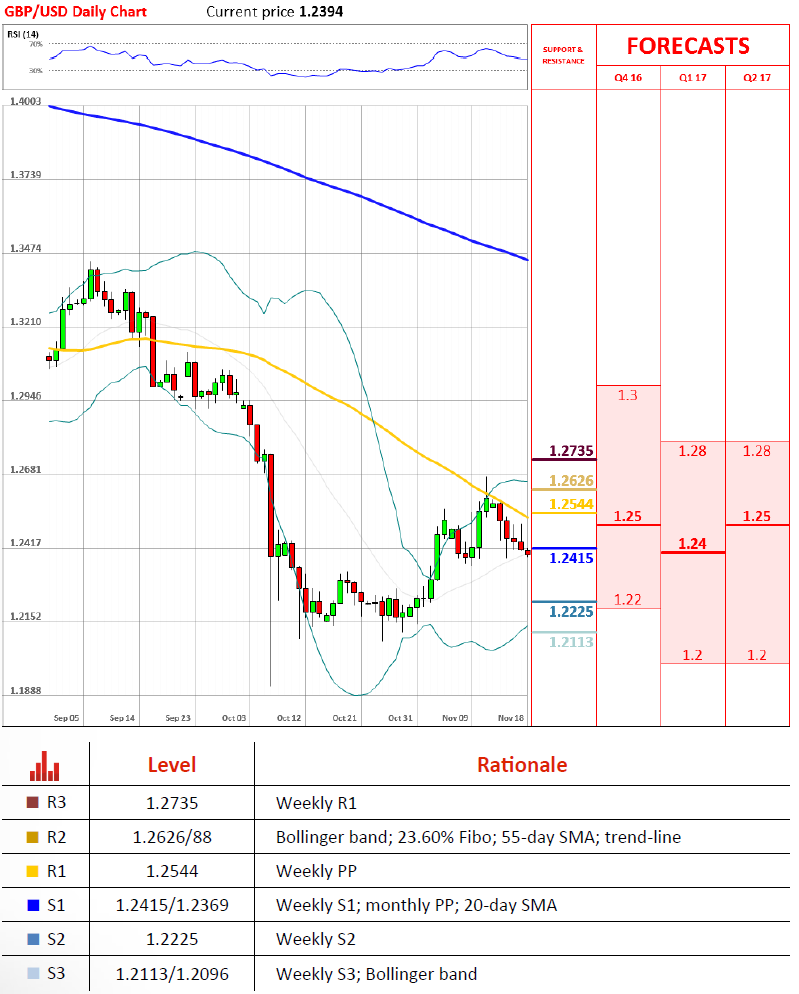Click the Sep 05 date label
This screenshot has height=994, width=799.
67,718
